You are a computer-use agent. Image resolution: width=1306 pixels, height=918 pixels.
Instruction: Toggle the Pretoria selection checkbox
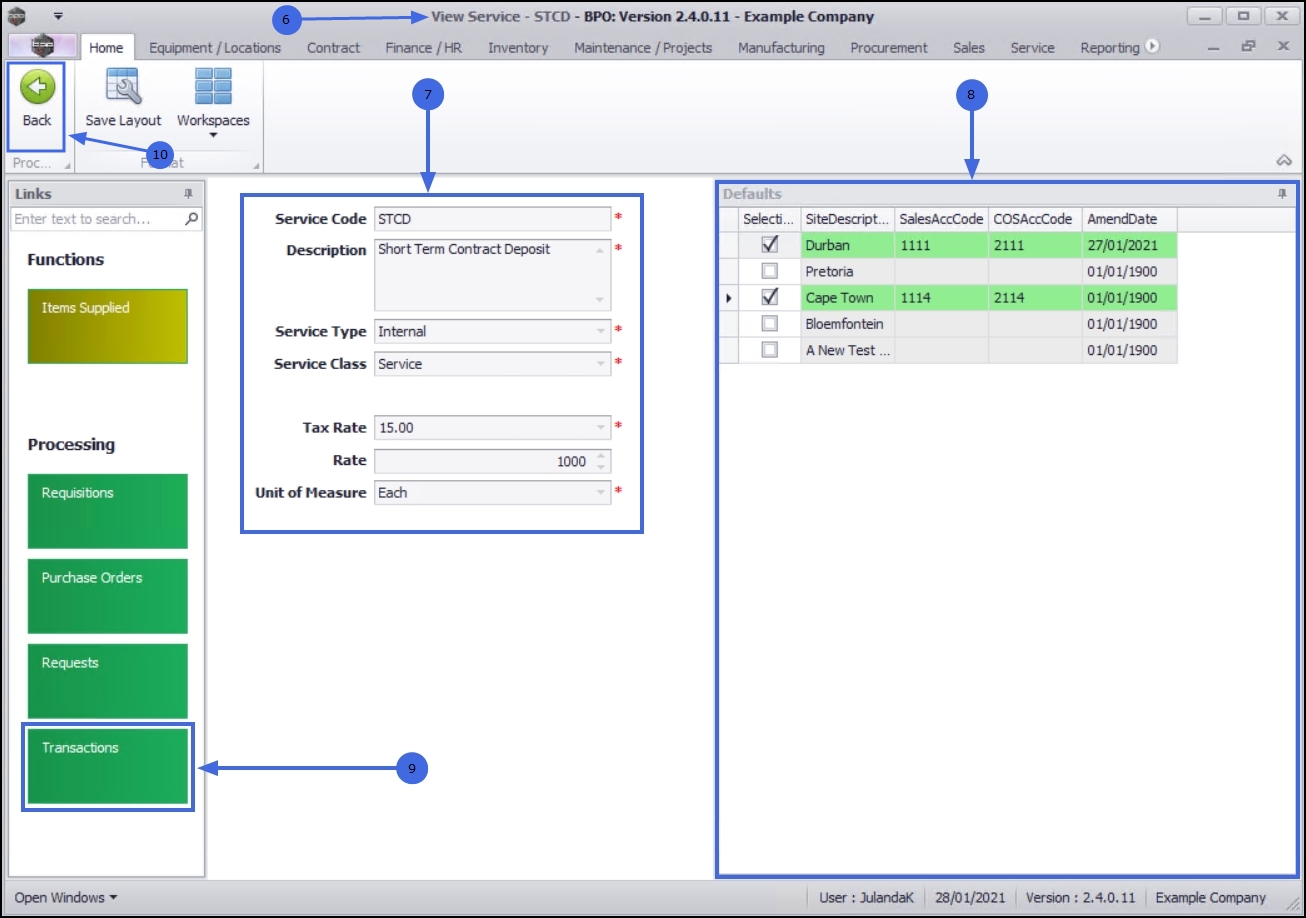(770, 271)
